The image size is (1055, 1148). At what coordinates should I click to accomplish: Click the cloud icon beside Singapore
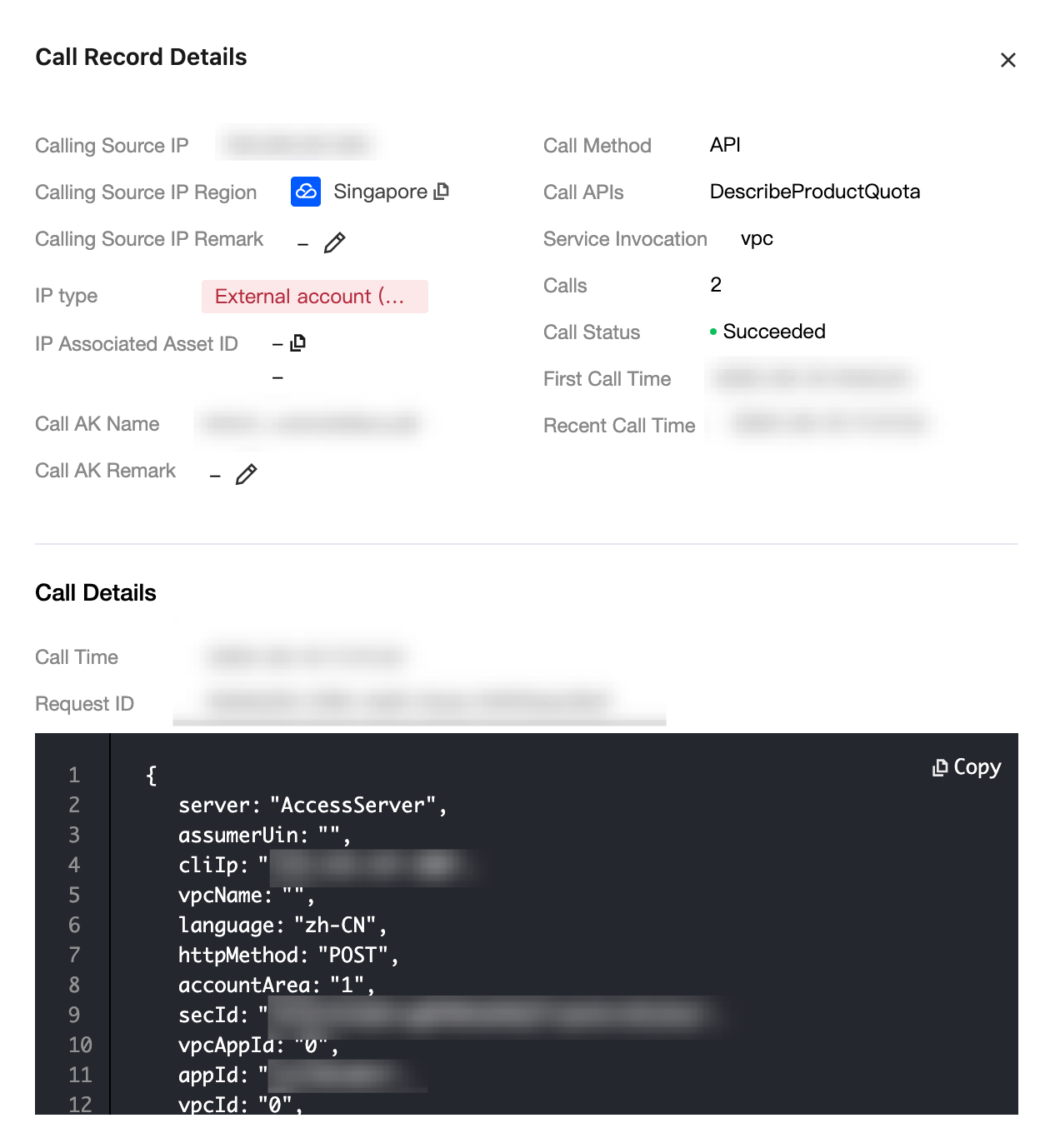point(306,192)
